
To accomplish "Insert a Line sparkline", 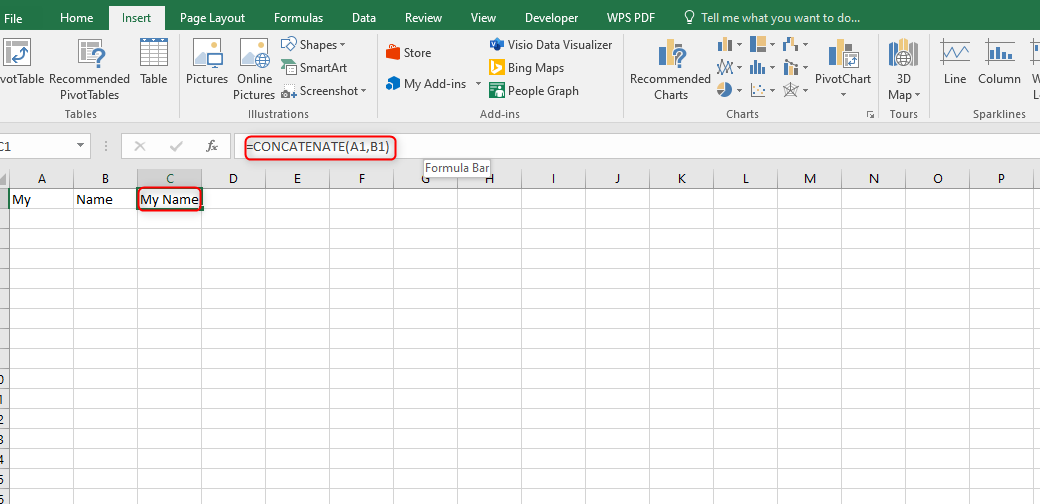I will 954,62.
